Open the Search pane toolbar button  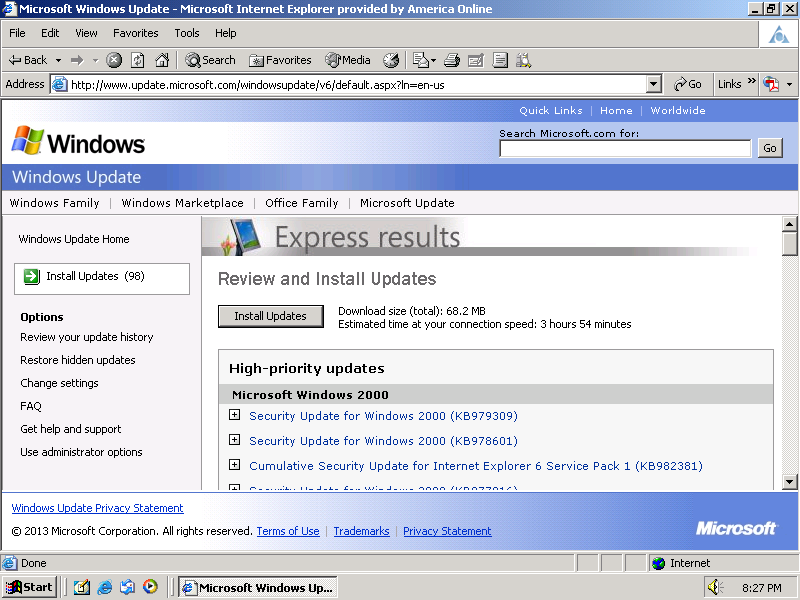[x=210, y=60]
